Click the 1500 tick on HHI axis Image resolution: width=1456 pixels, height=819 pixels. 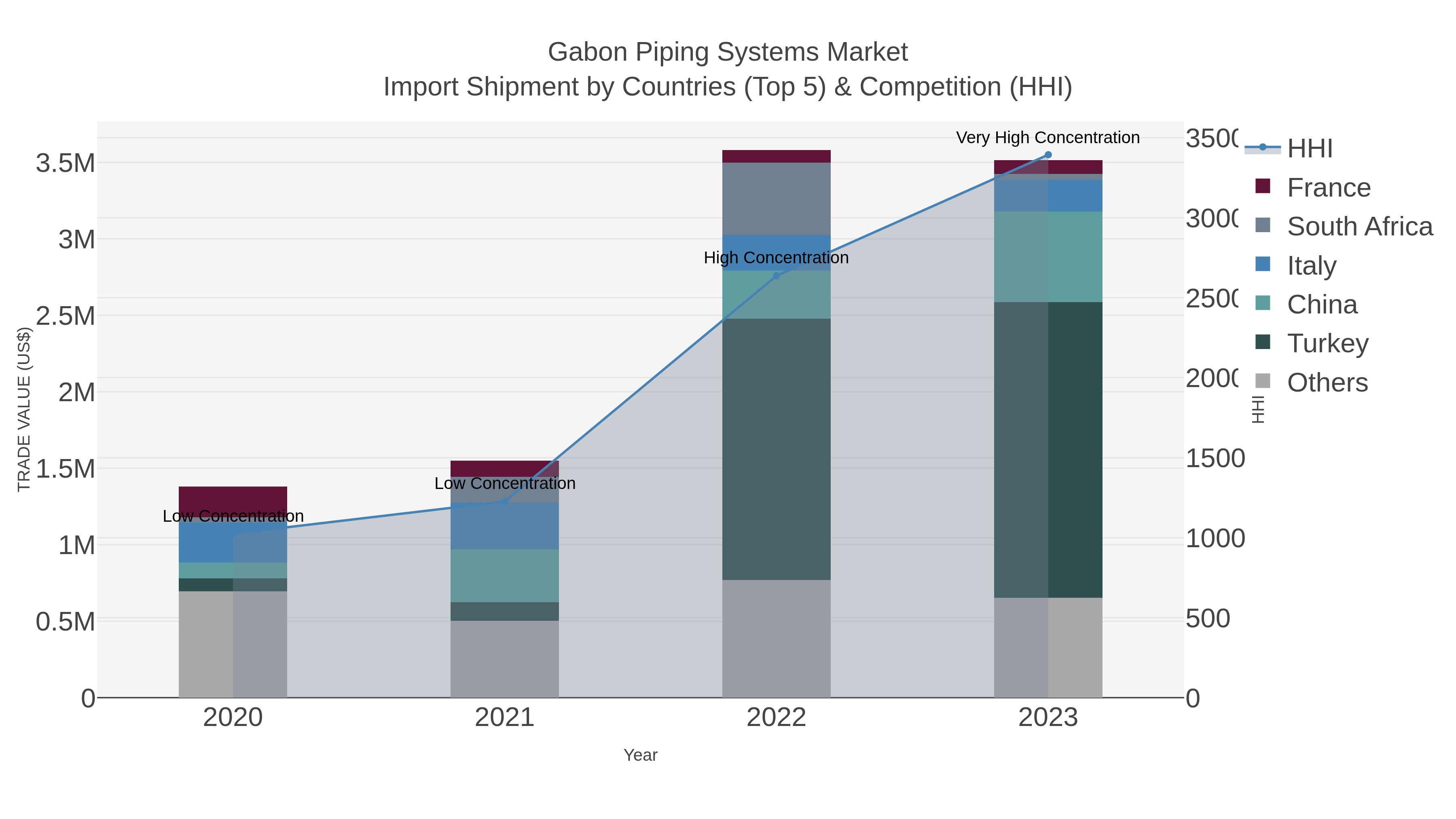coord(1215,458)
